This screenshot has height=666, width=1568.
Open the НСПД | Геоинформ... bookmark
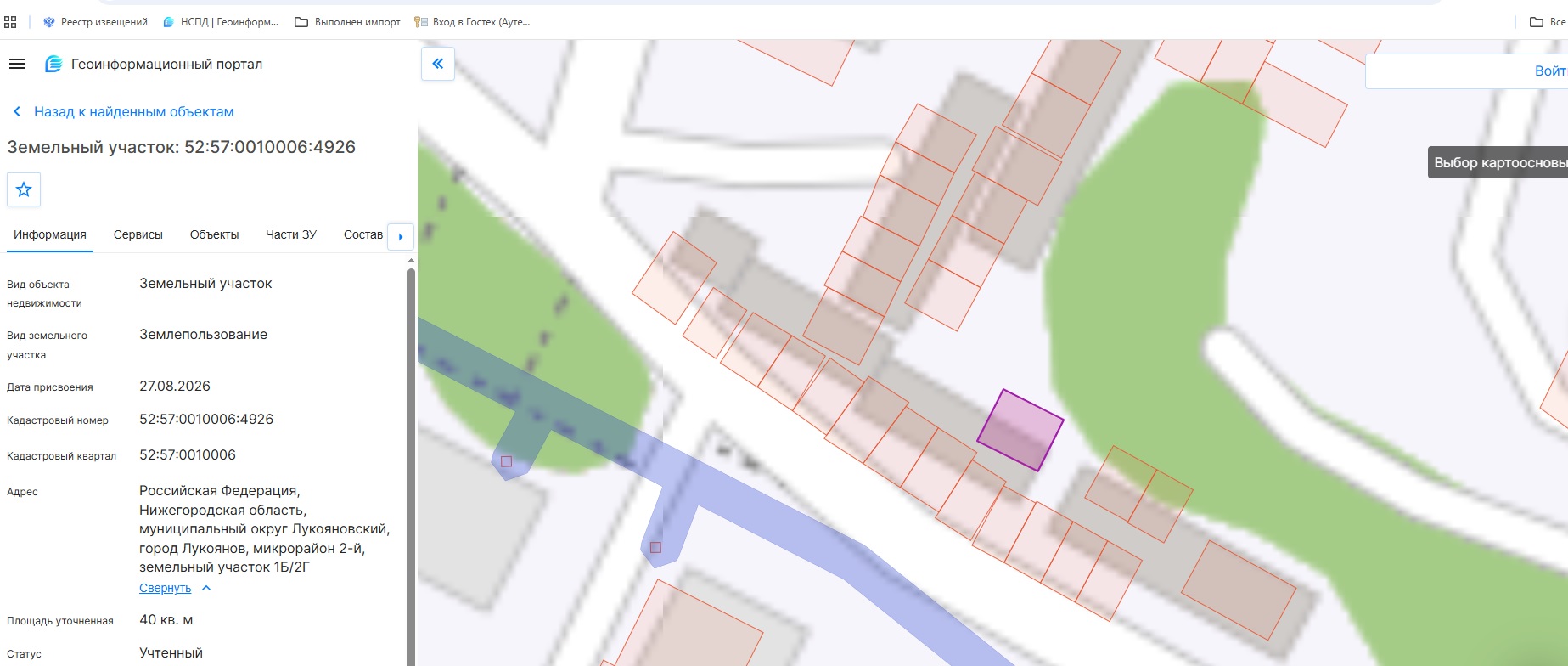coord(221,22)
